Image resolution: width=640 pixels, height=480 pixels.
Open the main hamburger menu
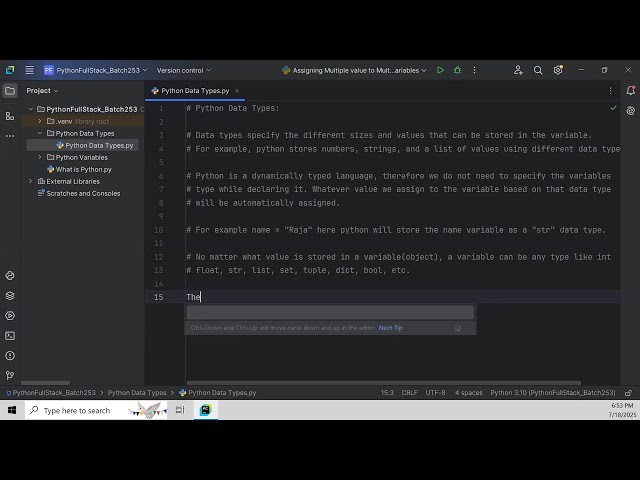(x=29, y=70)
